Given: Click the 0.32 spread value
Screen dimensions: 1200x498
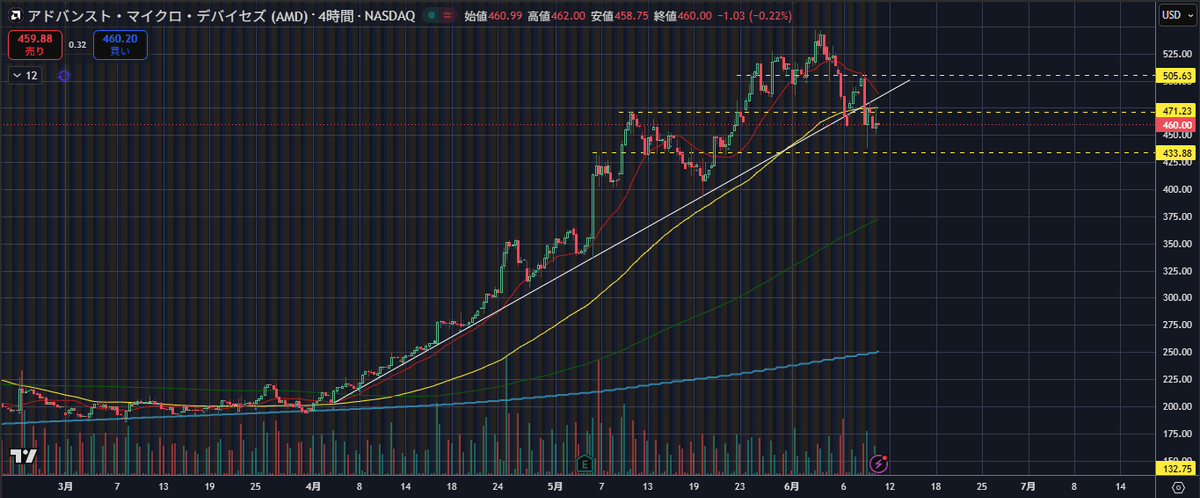Looking at the screenshot, I should point(77,44).
